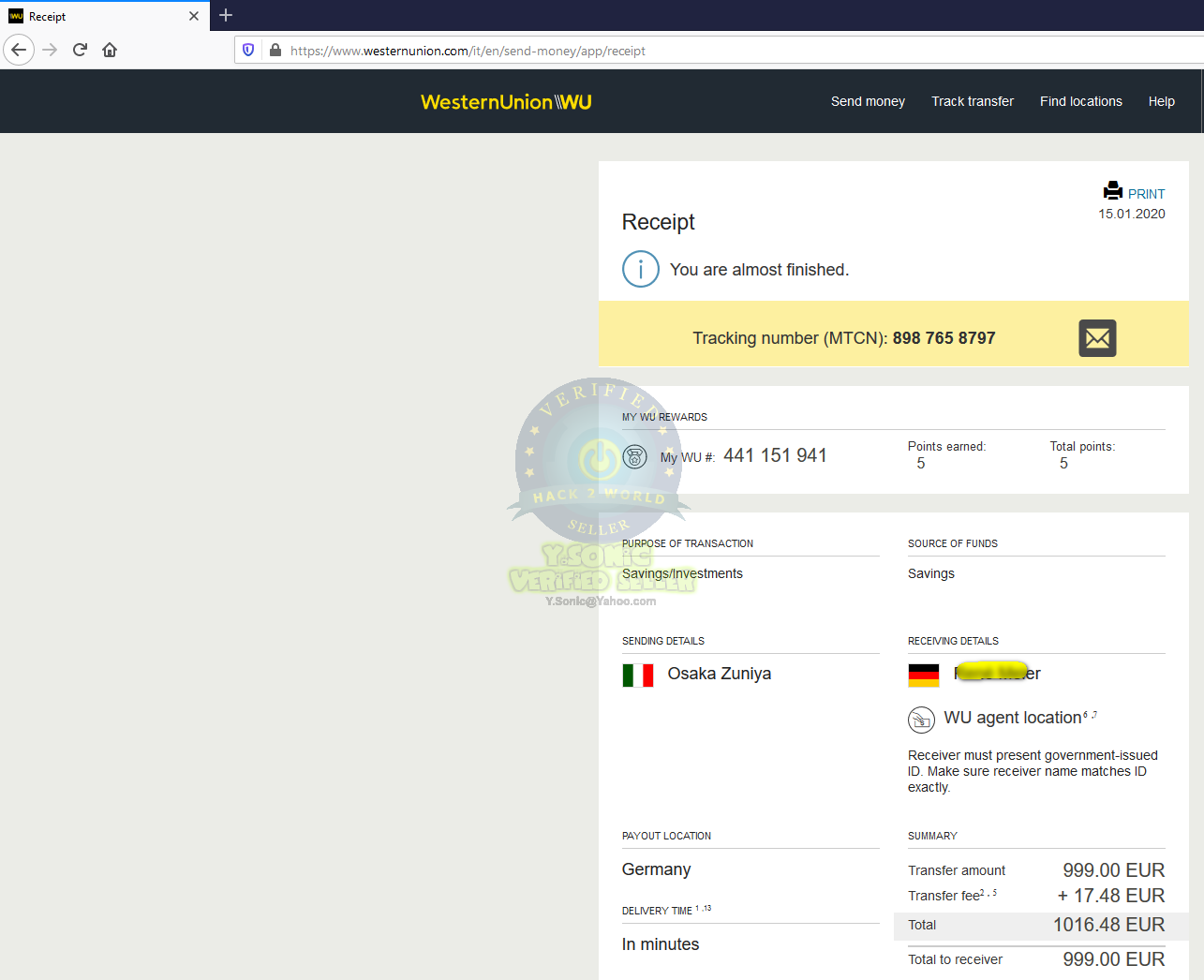The image size is (1204, 980).
Task: Click the My WU rewards medal icon
Action: (x=635, y=456)
